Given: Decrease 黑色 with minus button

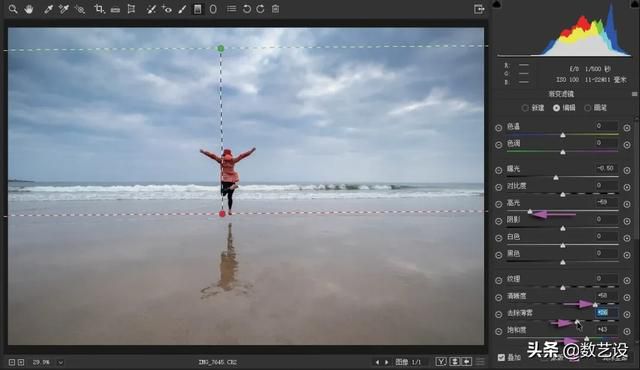Looking at the screenshot, I should pyautogui.click(x=498, y=255).
